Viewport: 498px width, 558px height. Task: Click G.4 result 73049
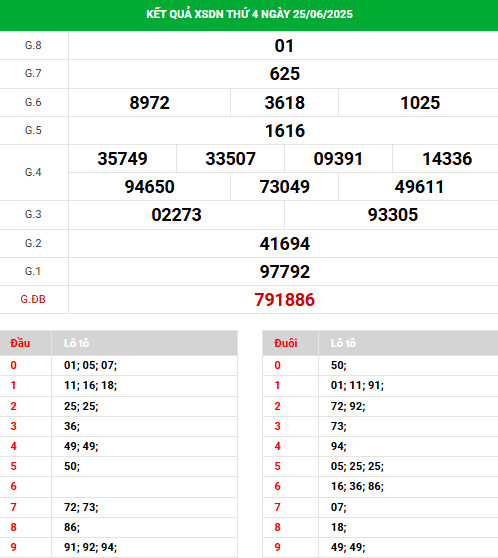[284, 187]
